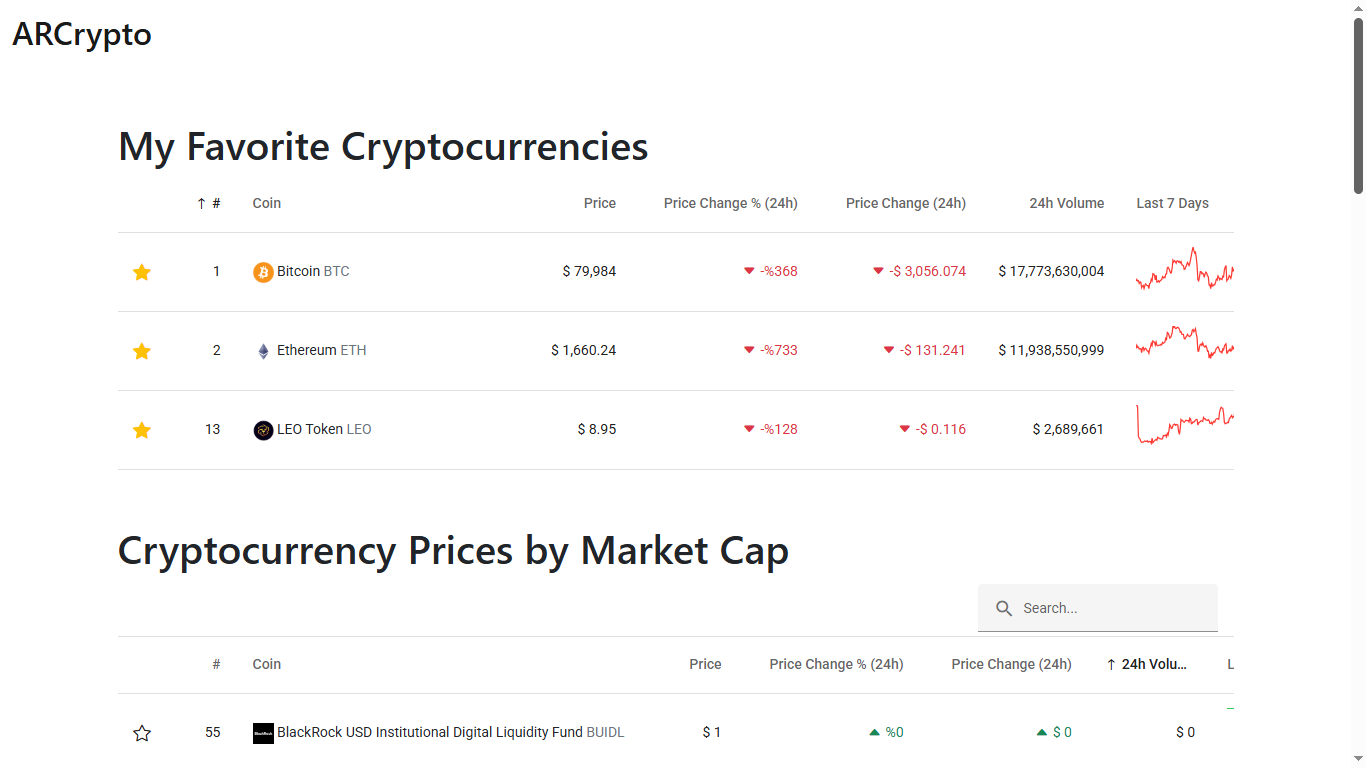
Task: Click the BlackRock BUIDL fund logo
Action: coord(263,733)
